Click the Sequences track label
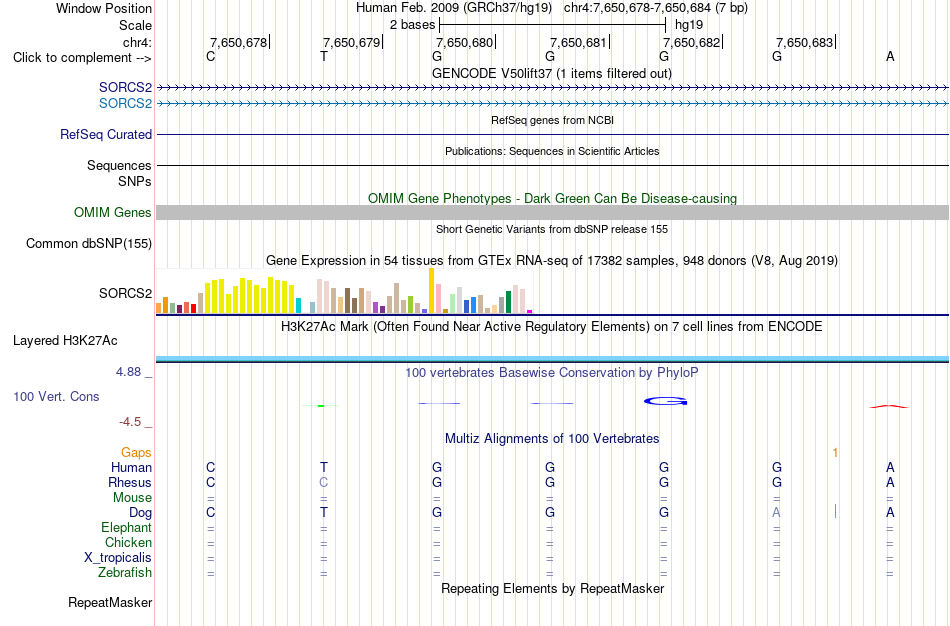 pyautogui.click(x=119, y=165)
